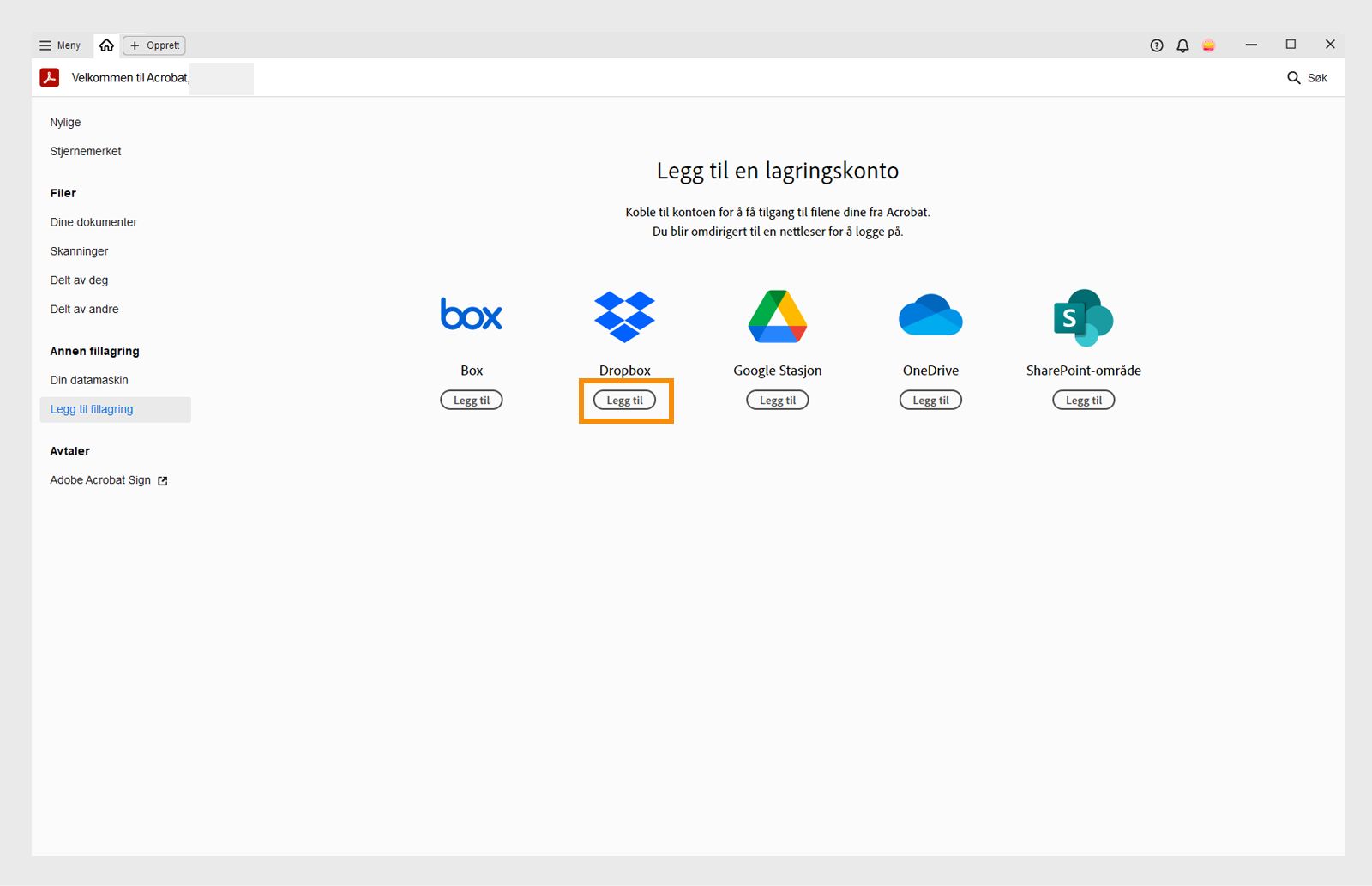Screen dimensions: 1372x886
Task: Open Nylige in the sidebar
Action: (x=65, y=123)
